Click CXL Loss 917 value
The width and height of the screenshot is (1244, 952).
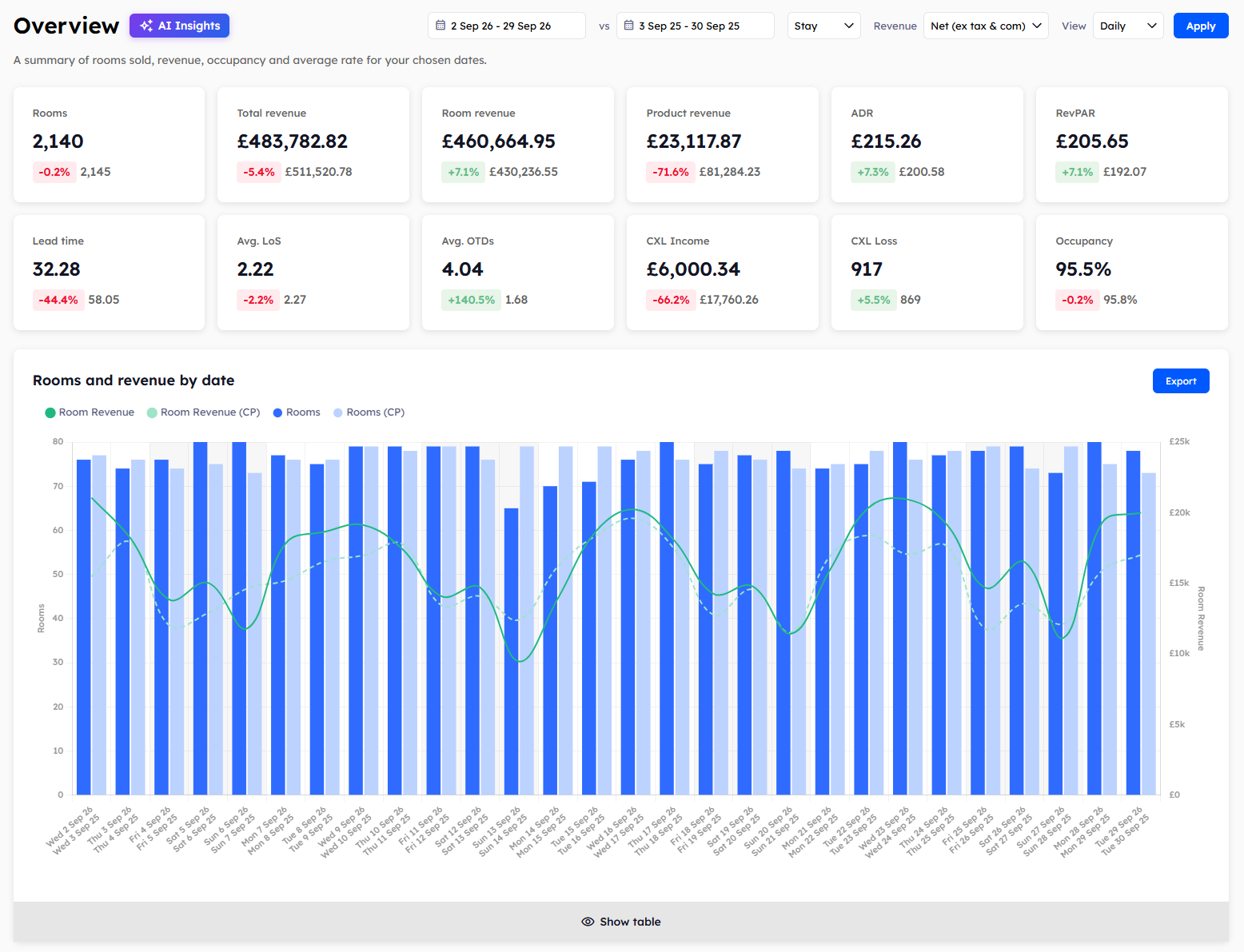867,269
